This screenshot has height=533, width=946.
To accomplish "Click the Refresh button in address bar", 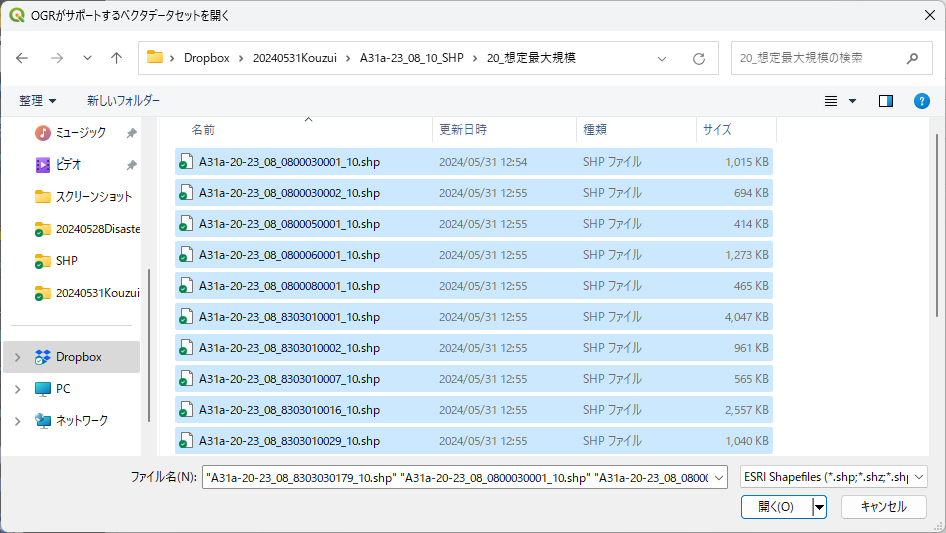I will (699, 58).
